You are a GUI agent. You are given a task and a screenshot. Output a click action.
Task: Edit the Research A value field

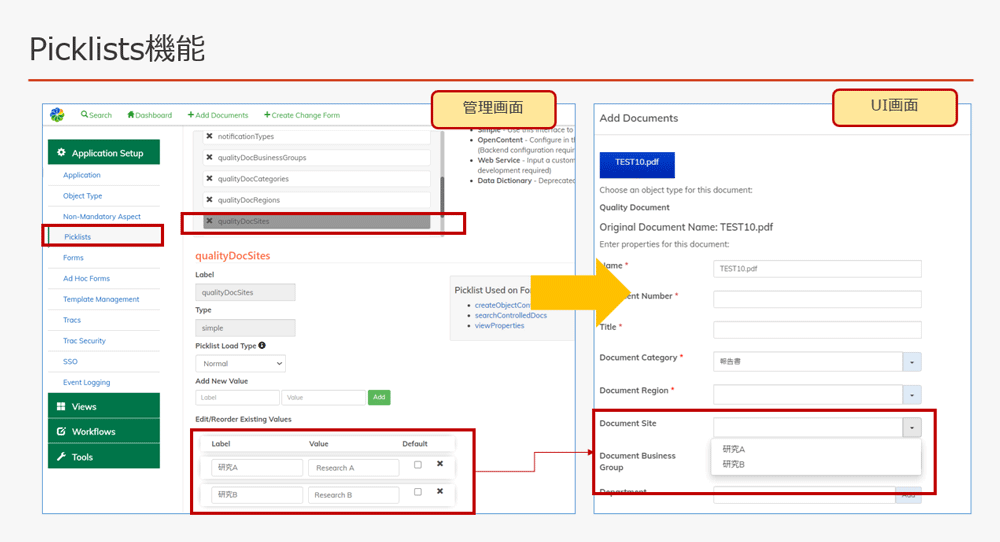[x=353, y=467]
